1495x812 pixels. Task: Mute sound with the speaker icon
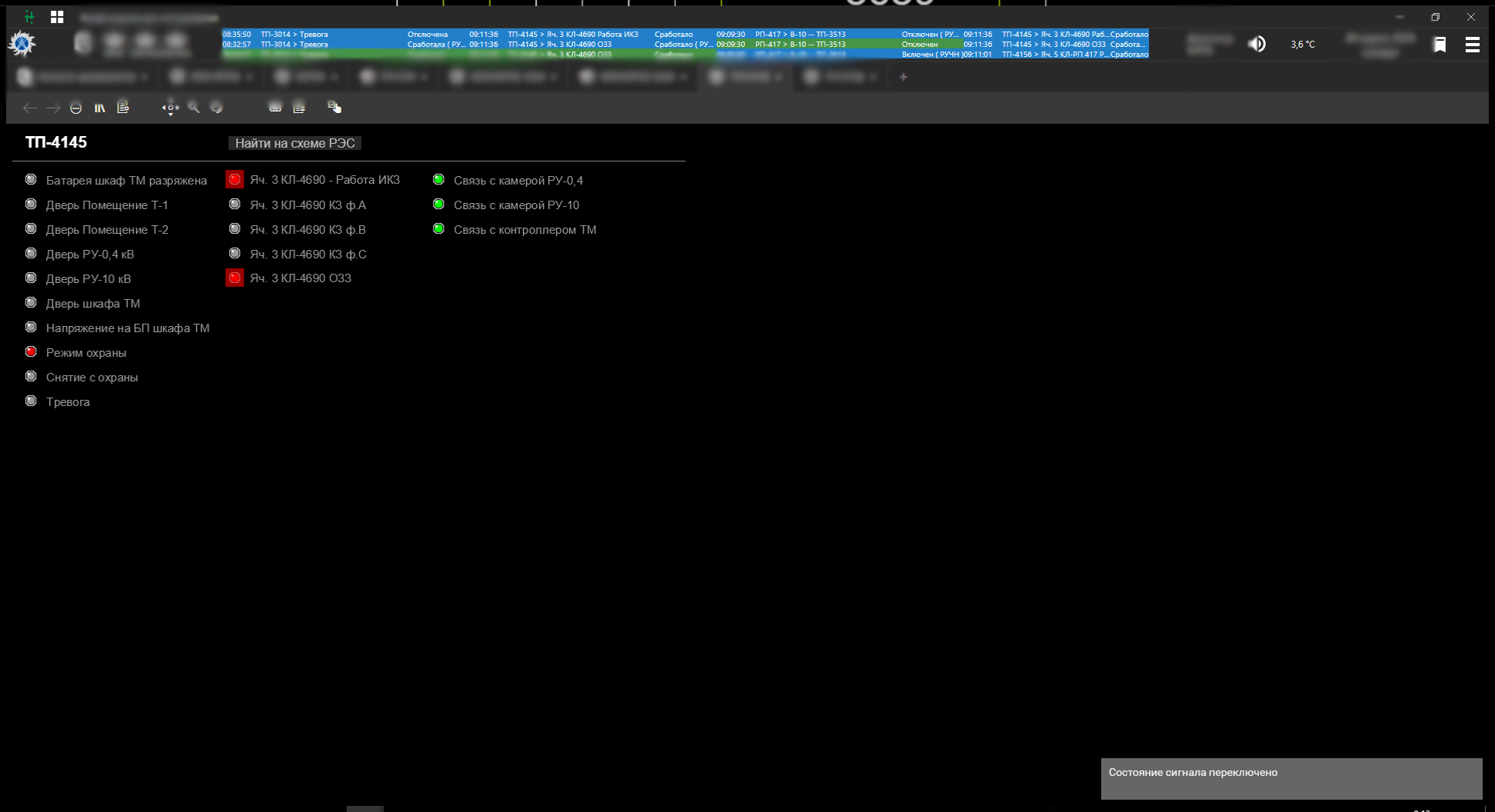tap(1257, 44)
